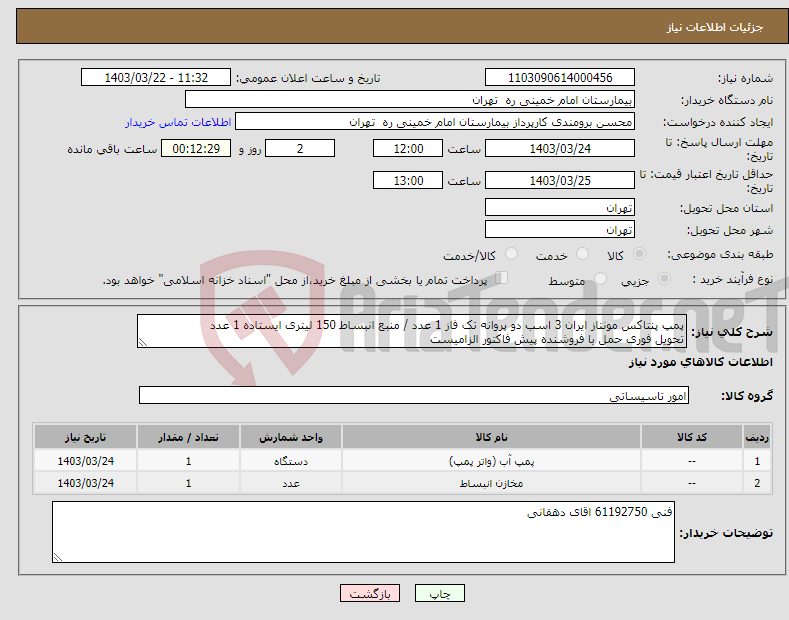Click the validity time 13:00 field
Viewport: 789px width, 620px height.
(x=408, y=180)
